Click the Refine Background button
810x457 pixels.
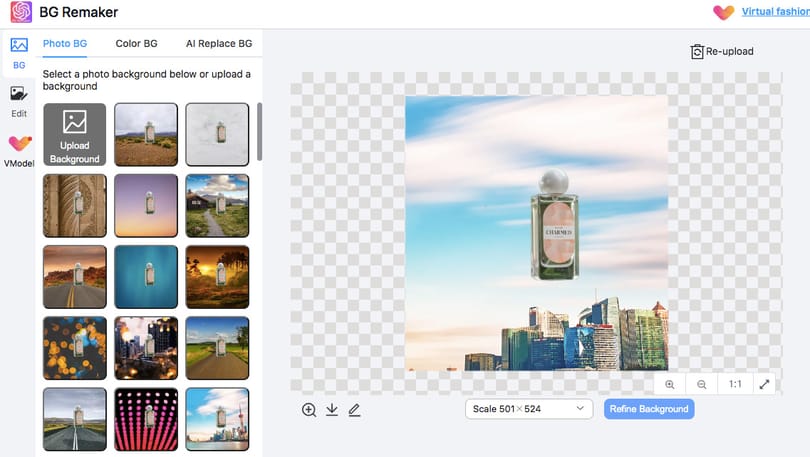tap(649, 409)
